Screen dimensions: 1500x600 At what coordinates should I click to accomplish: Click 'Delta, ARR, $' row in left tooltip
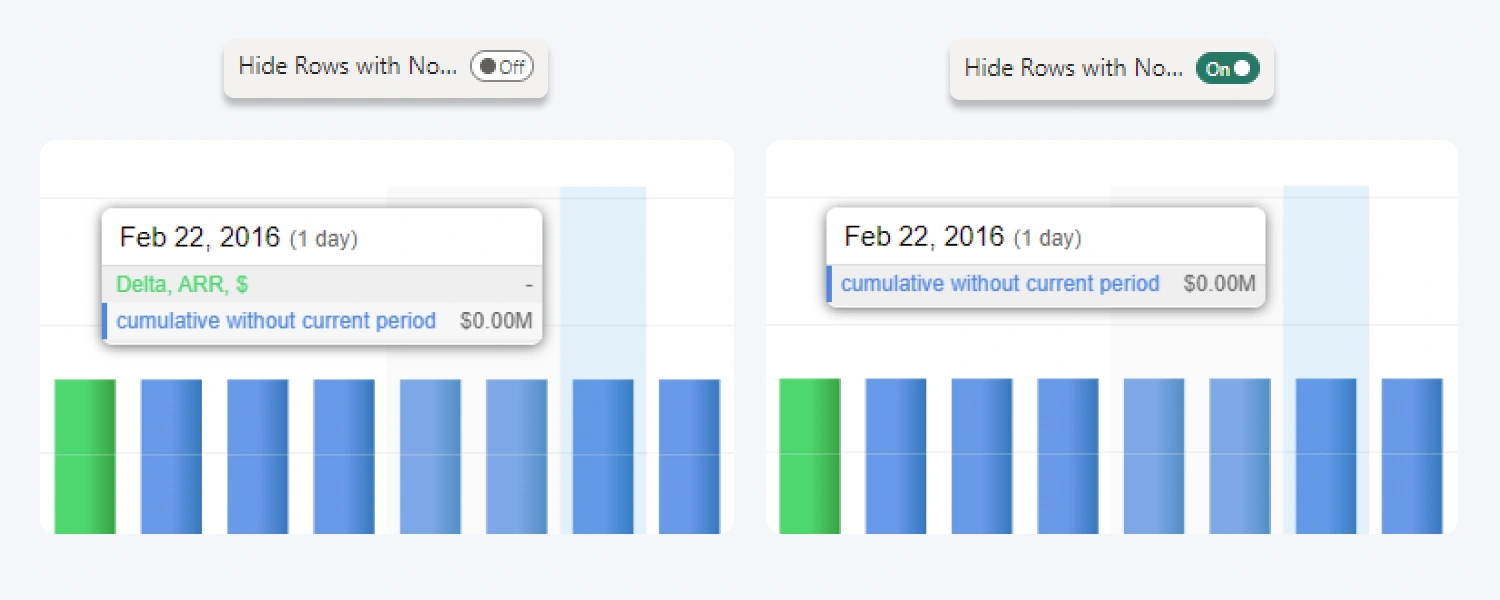pyautogui.click(x=322, y=285)
